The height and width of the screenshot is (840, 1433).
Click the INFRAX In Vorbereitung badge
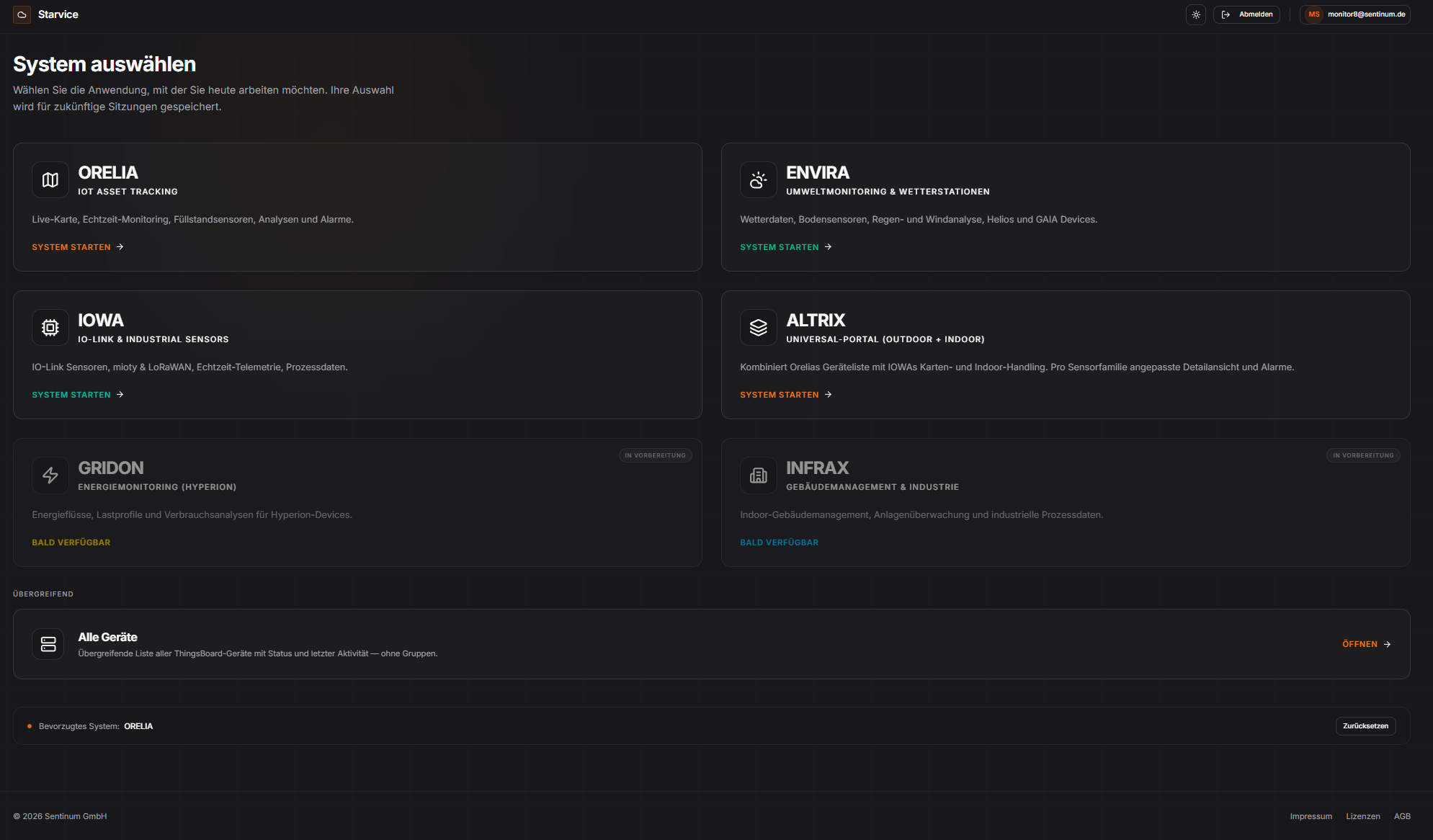coord(1363,455)
